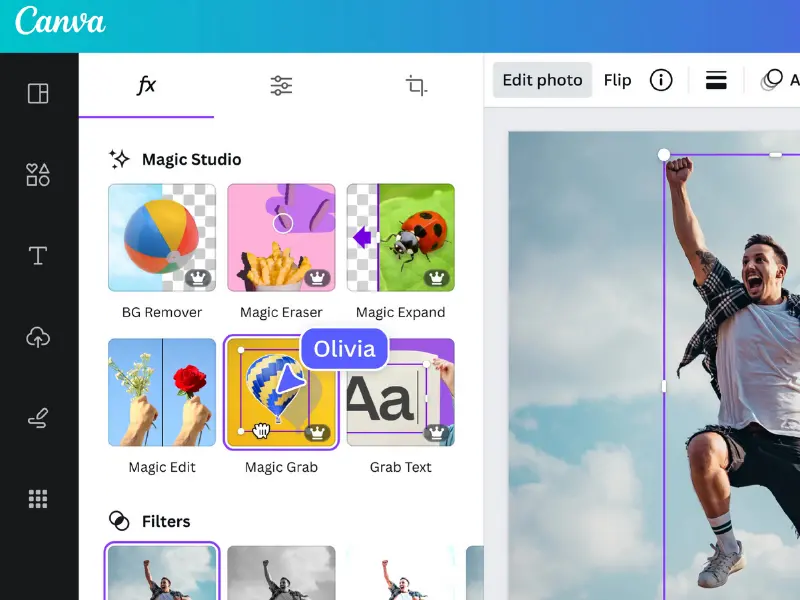Click the transparency icon in toolbar
Screen dimensions: 800x600
click(x=771, y=80)
